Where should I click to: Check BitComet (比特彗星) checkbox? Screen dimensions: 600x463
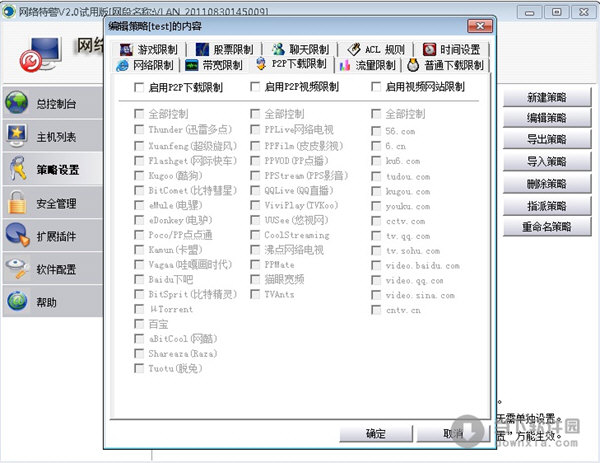[139, 190]
